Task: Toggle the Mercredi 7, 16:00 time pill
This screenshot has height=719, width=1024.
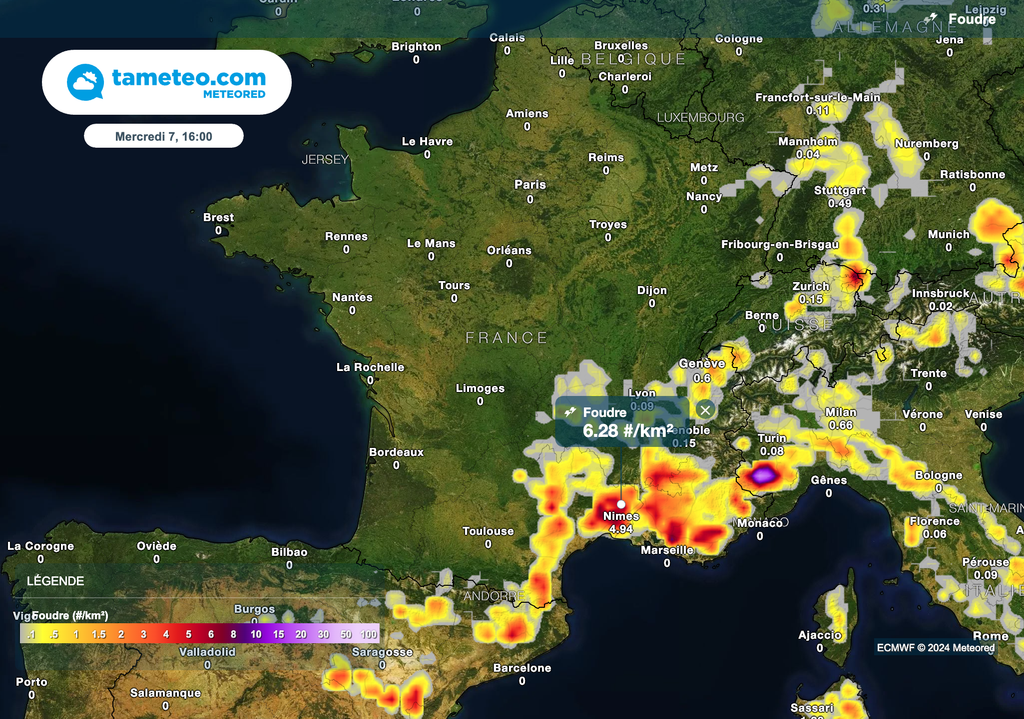Action: click(x=163, y=135)
